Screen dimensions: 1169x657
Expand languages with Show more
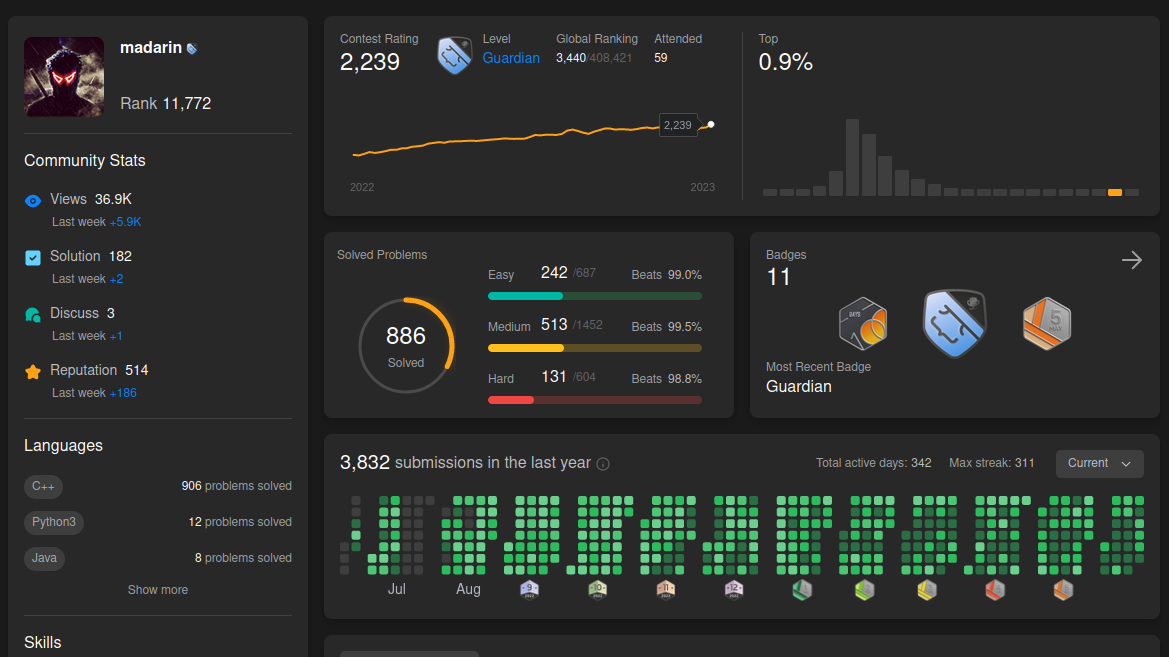click(x=157, y=590)
